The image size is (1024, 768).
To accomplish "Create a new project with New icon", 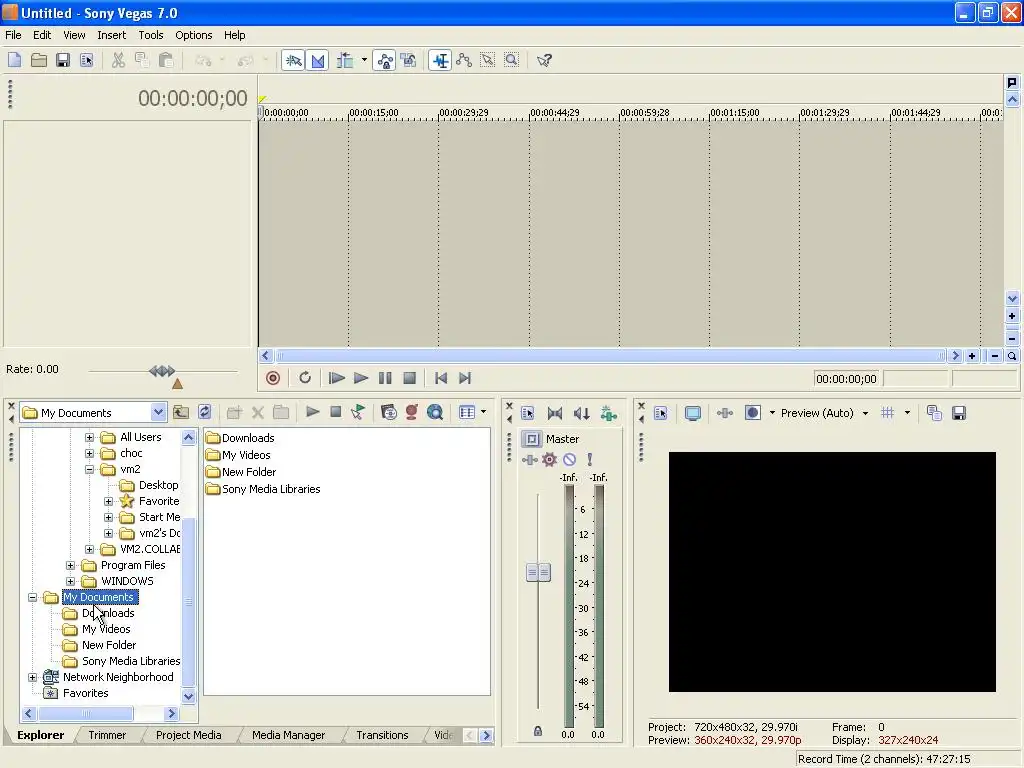I will point(14,61).
